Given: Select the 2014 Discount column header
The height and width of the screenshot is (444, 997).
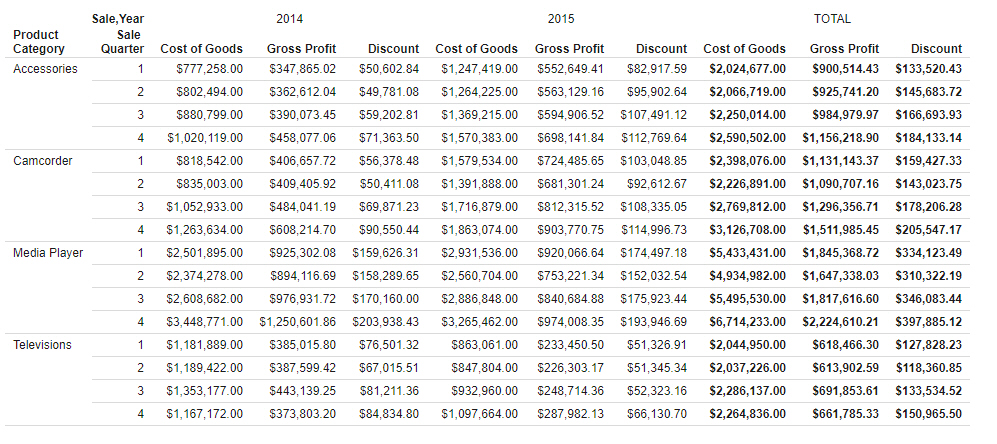Looking at the screenshot, I should click(x=393, y=48).
